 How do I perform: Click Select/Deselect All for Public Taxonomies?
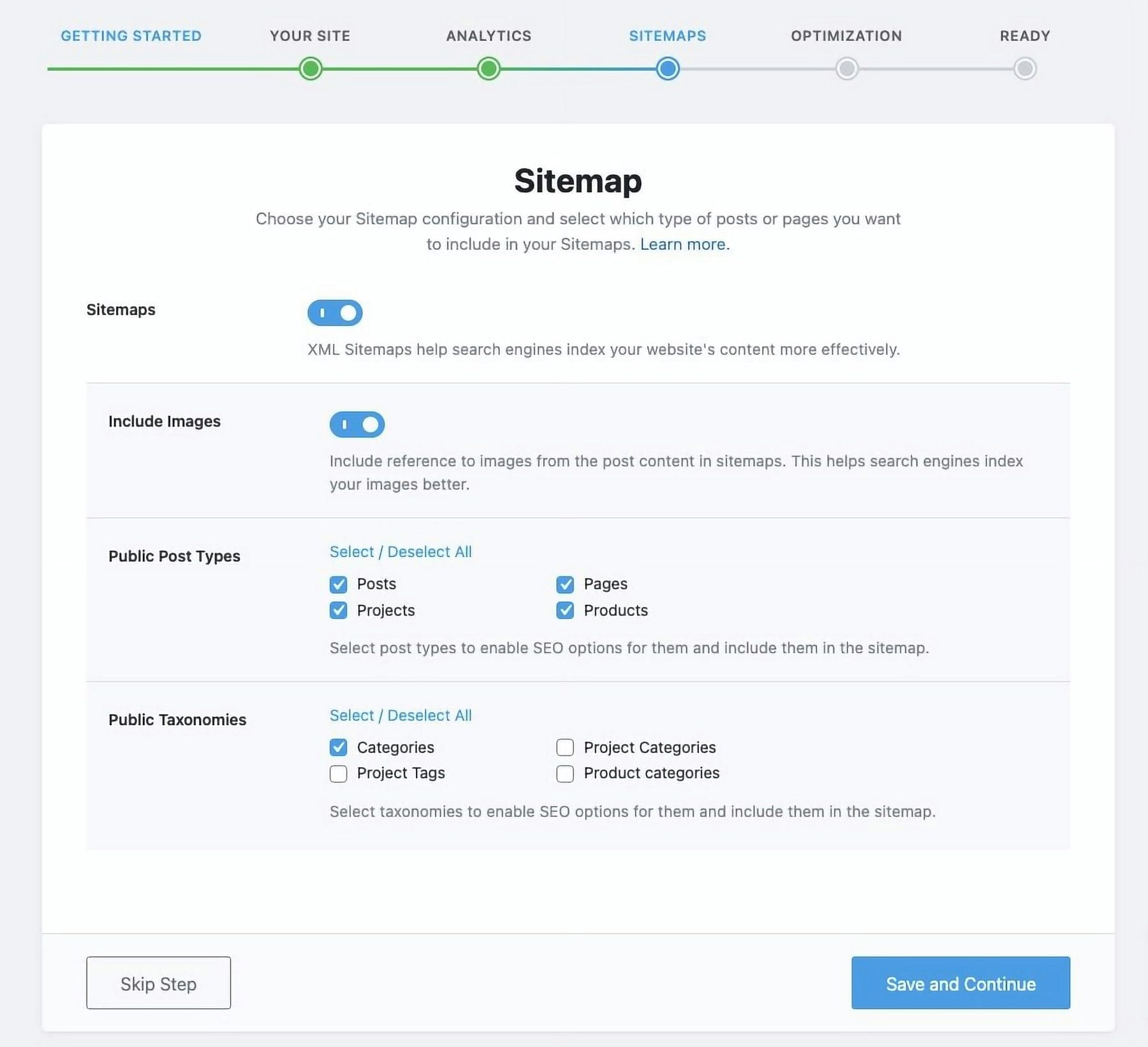tap(400, 715)
